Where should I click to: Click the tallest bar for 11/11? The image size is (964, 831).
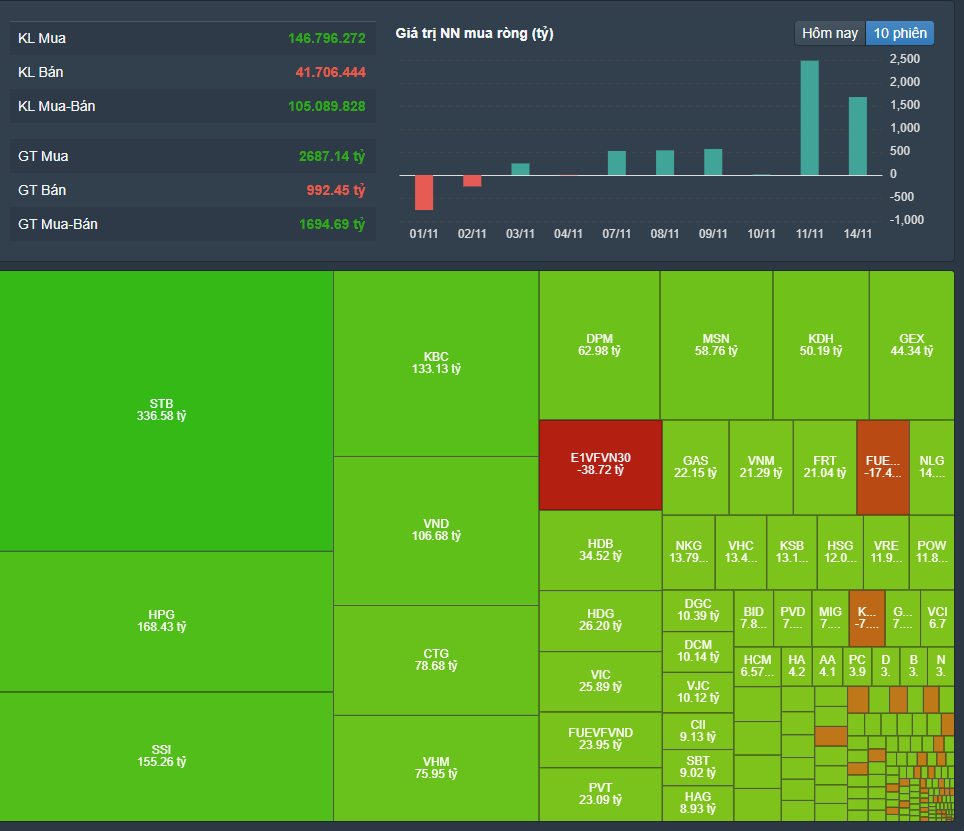pos(810,118)
